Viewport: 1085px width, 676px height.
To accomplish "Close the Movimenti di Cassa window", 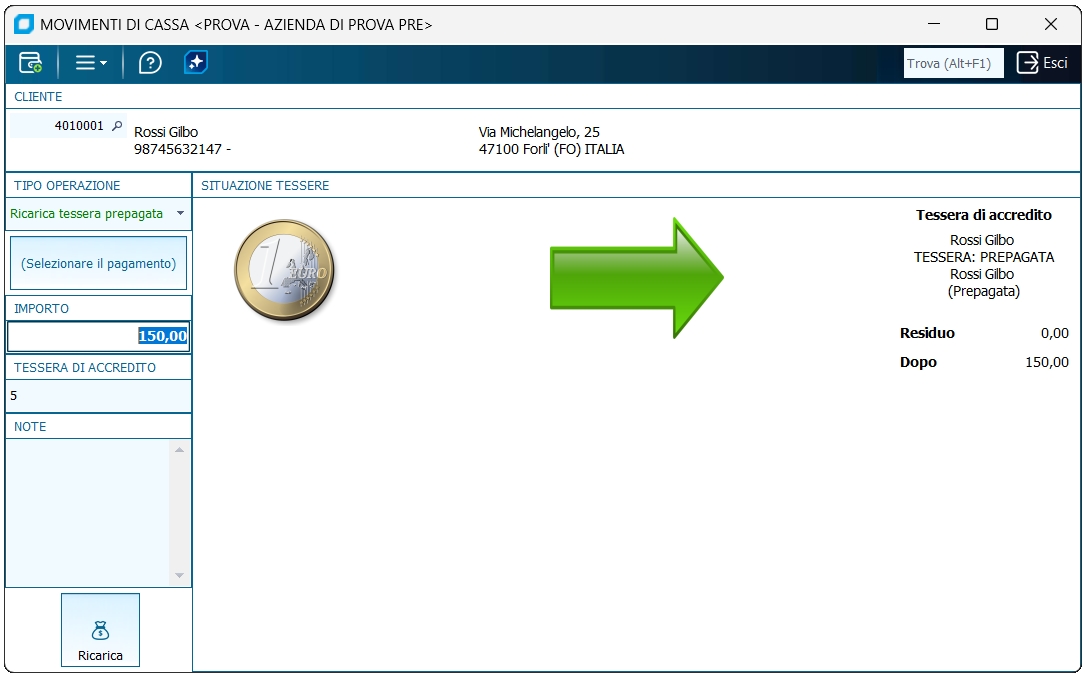I will point(1050,24).
